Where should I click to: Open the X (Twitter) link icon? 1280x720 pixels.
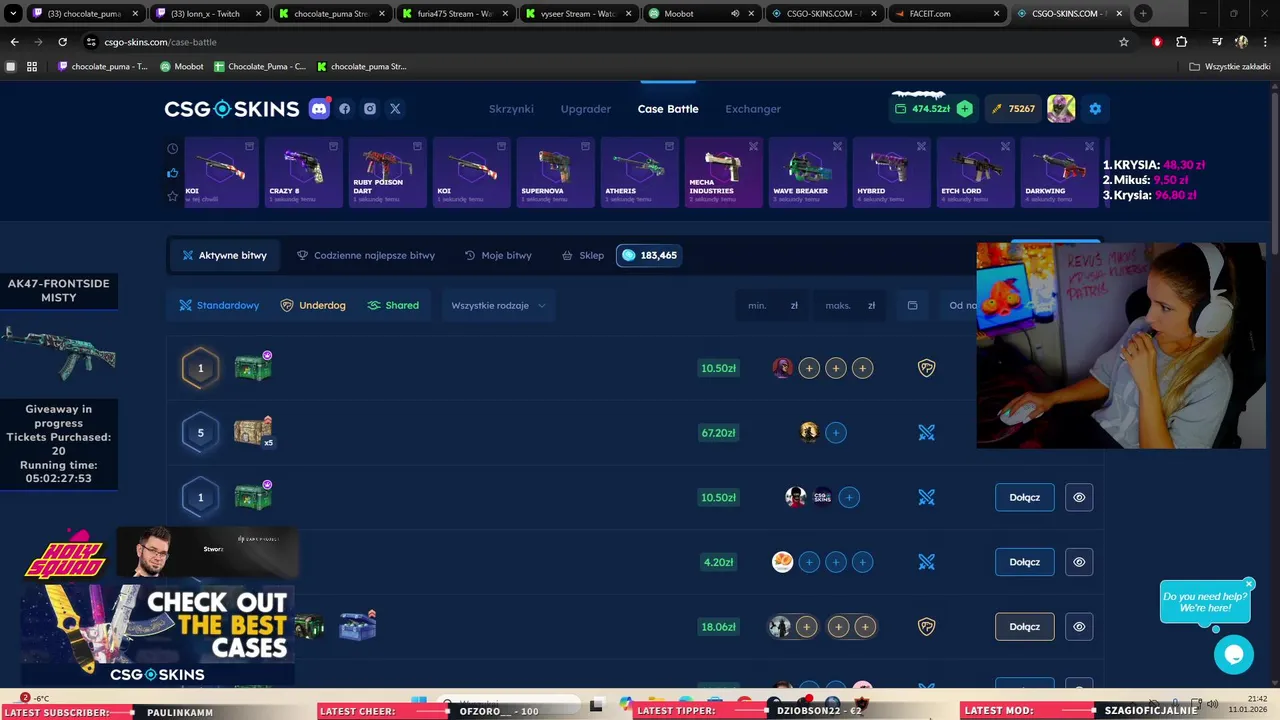(x=395, y=109)
